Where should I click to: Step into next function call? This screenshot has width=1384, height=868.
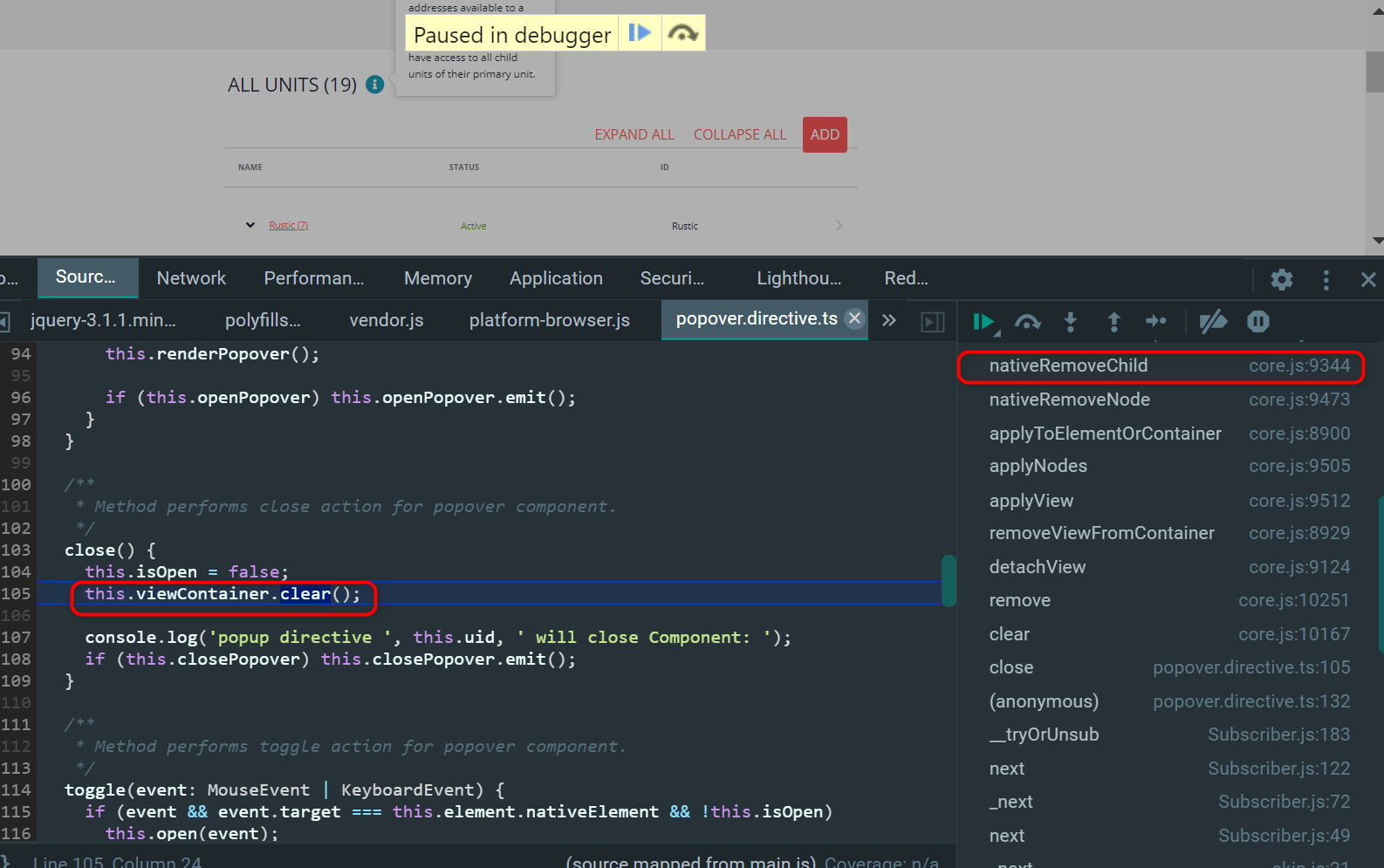click(x=1071, y=322)
